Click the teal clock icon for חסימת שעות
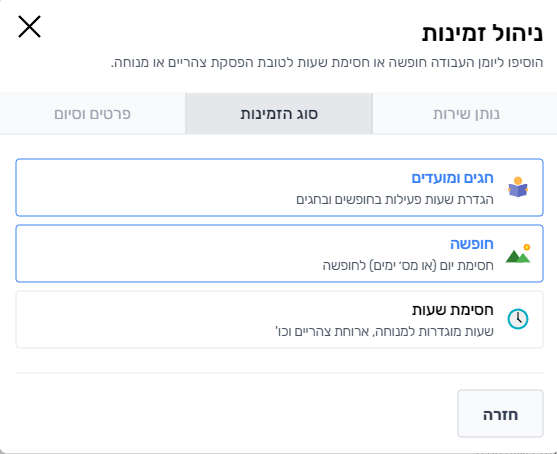This screenshot has height=454, width=557. pos(518,319)
